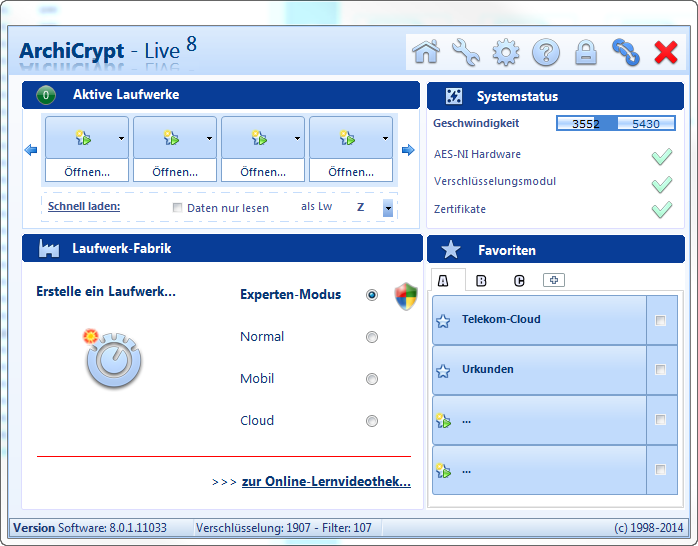
Task: Go to the Home house icon
Action: point(426,52)
